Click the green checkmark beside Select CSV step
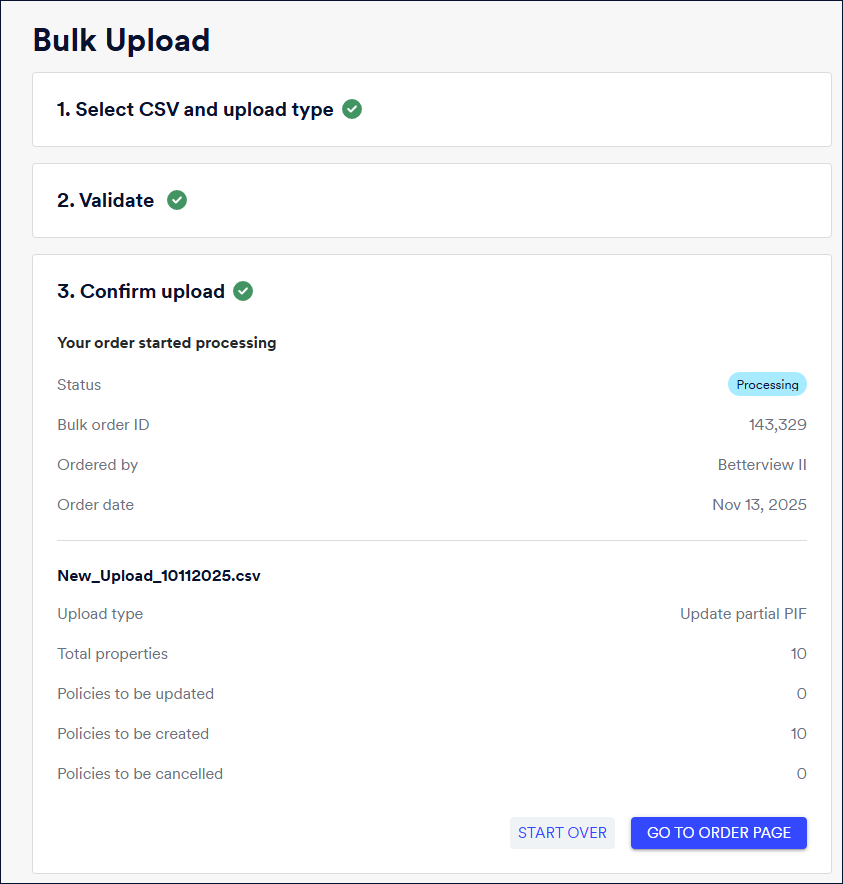 [352, 109]
